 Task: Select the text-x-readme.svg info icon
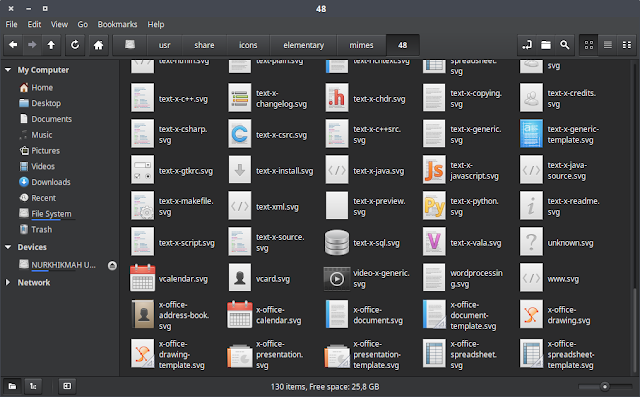coord(531,206)
